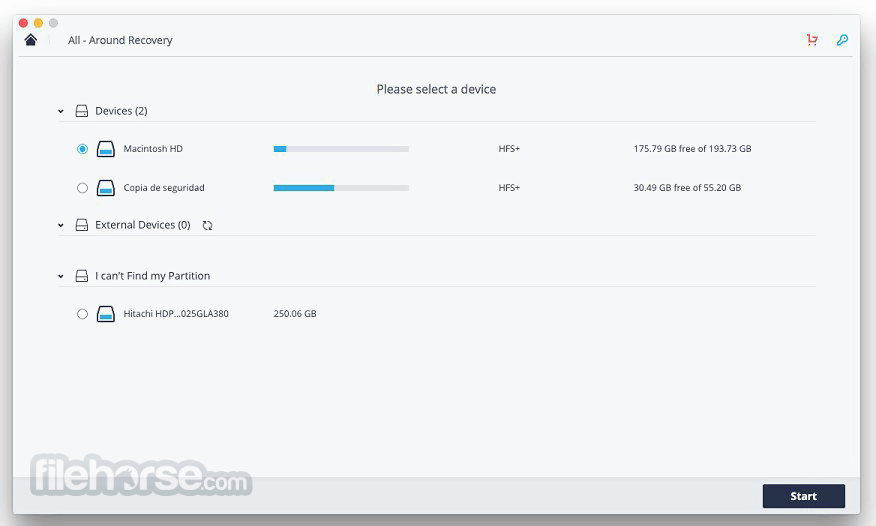Viewport: 876px width, 526px height.
Task: Click the I can't Find my Partition heading
Action: [x=153, y=276]
